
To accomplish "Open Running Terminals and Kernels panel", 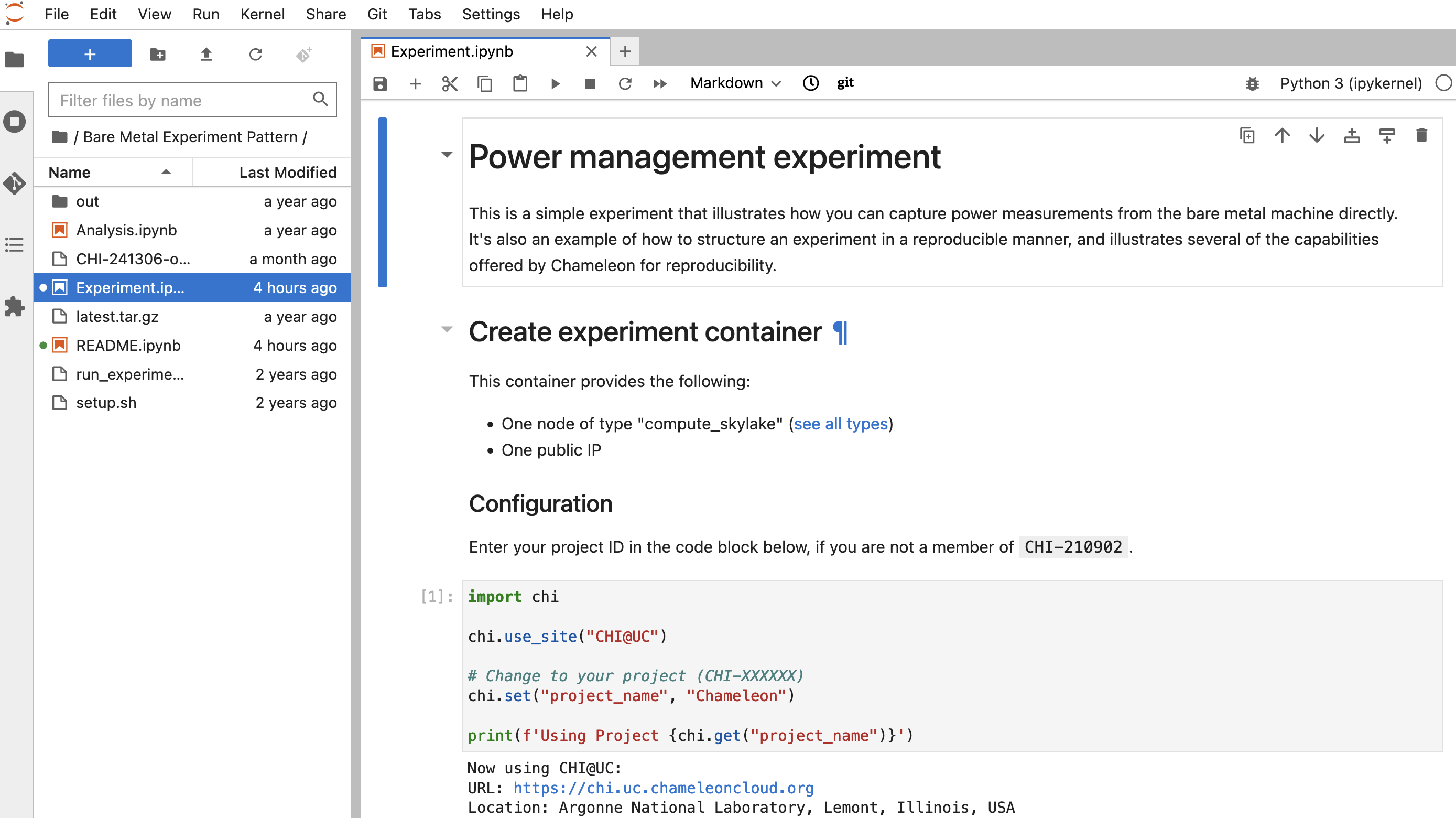I will click(x=15, y=122).
